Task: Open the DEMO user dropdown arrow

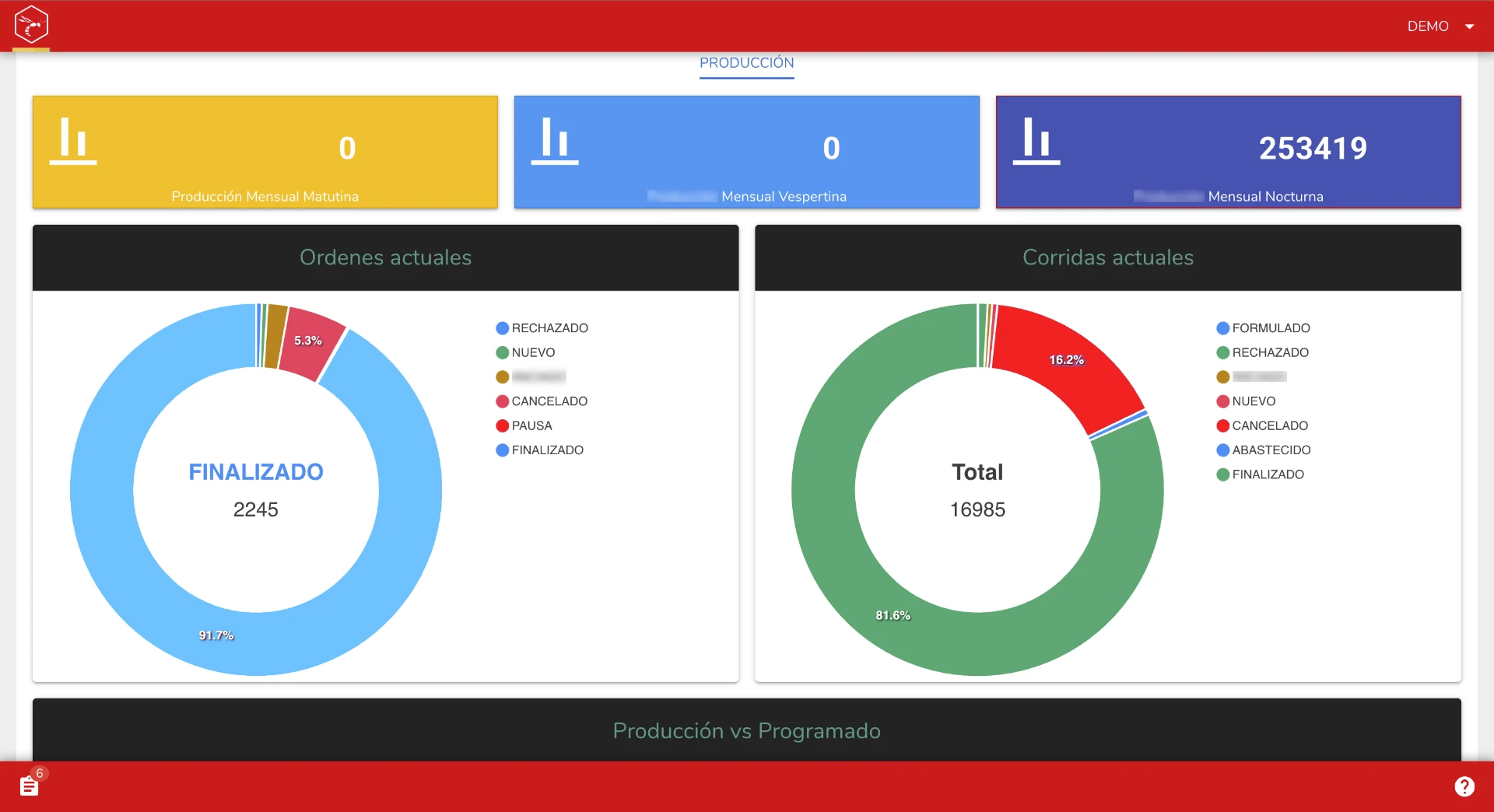Action: [x=1470, y=26]
